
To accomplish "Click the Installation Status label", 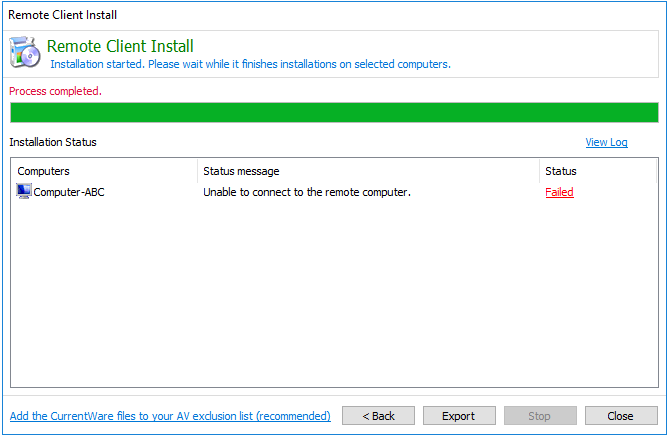I will pos(53,142).
